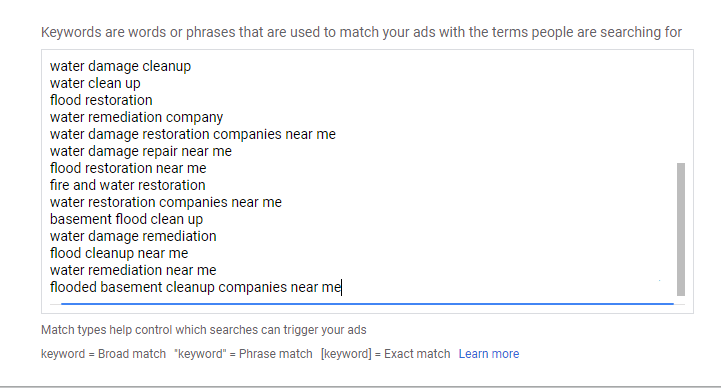Click the 'water clean up' keyword line
The image size is (721, 388).
[95, 83]
